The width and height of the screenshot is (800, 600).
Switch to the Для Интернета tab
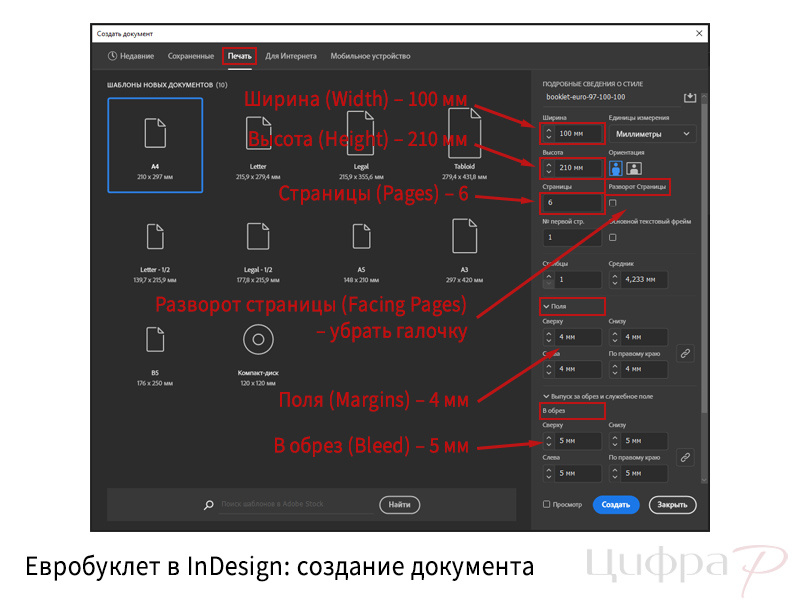290,57
